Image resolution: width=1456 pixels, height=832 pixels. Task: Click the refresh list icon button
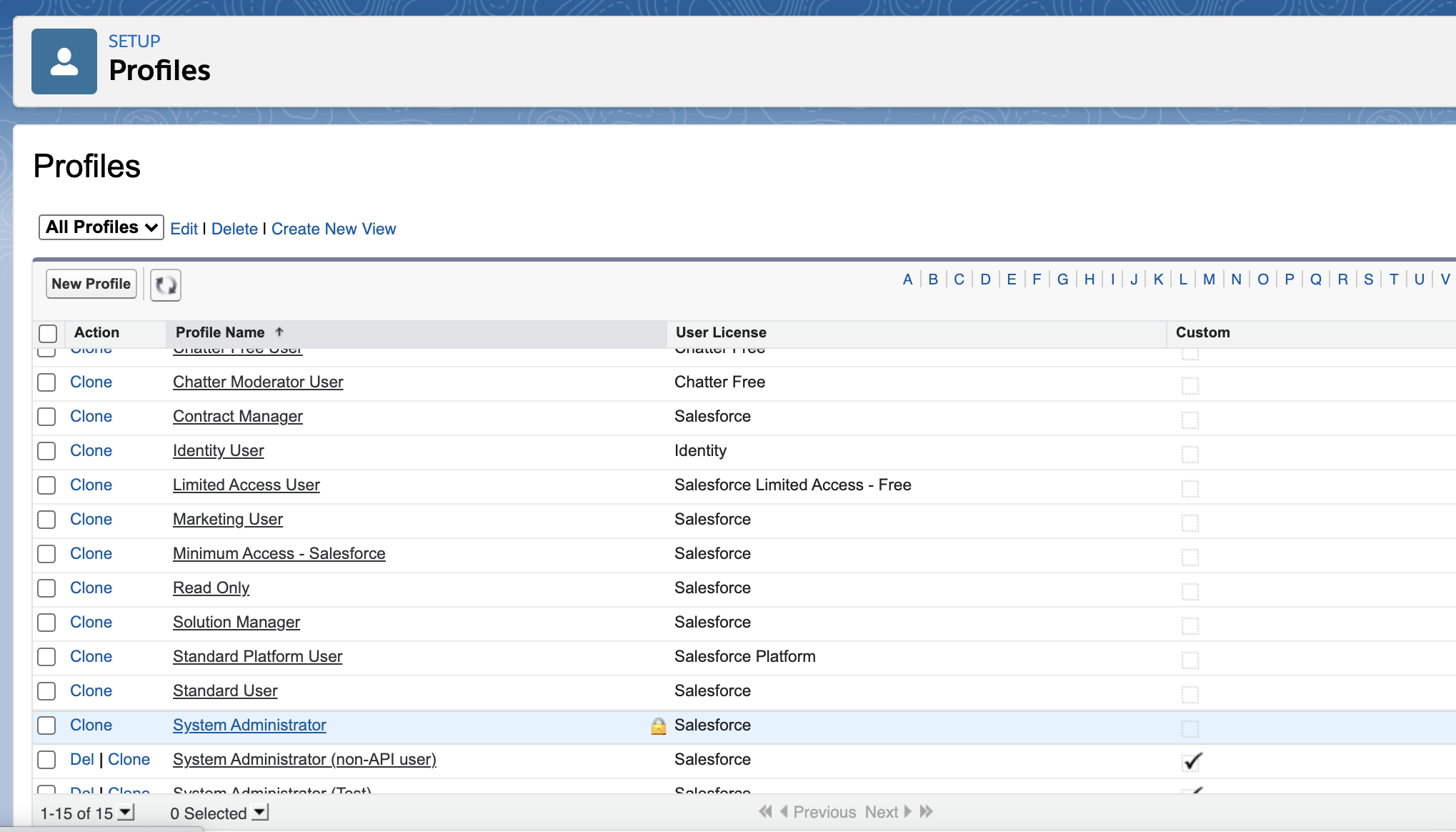[x=166, y=284]
